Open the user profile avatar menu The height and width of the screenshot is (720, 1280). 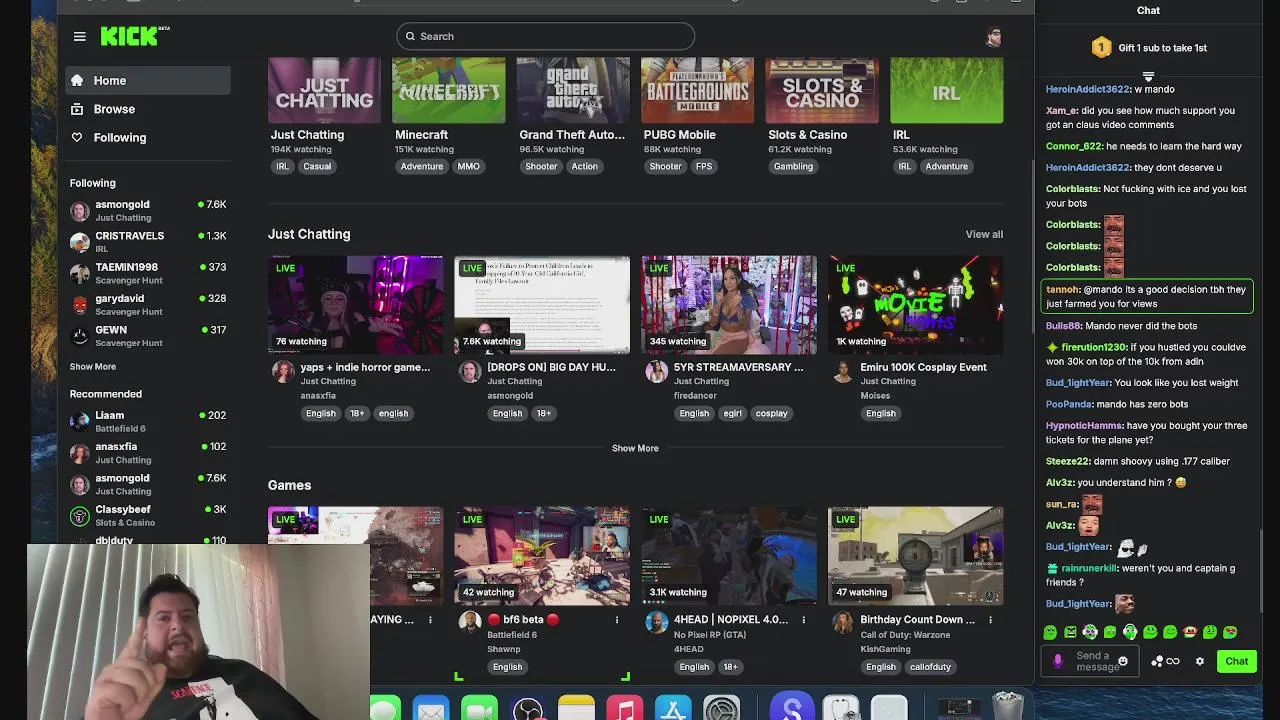click(x=993, y=37)
